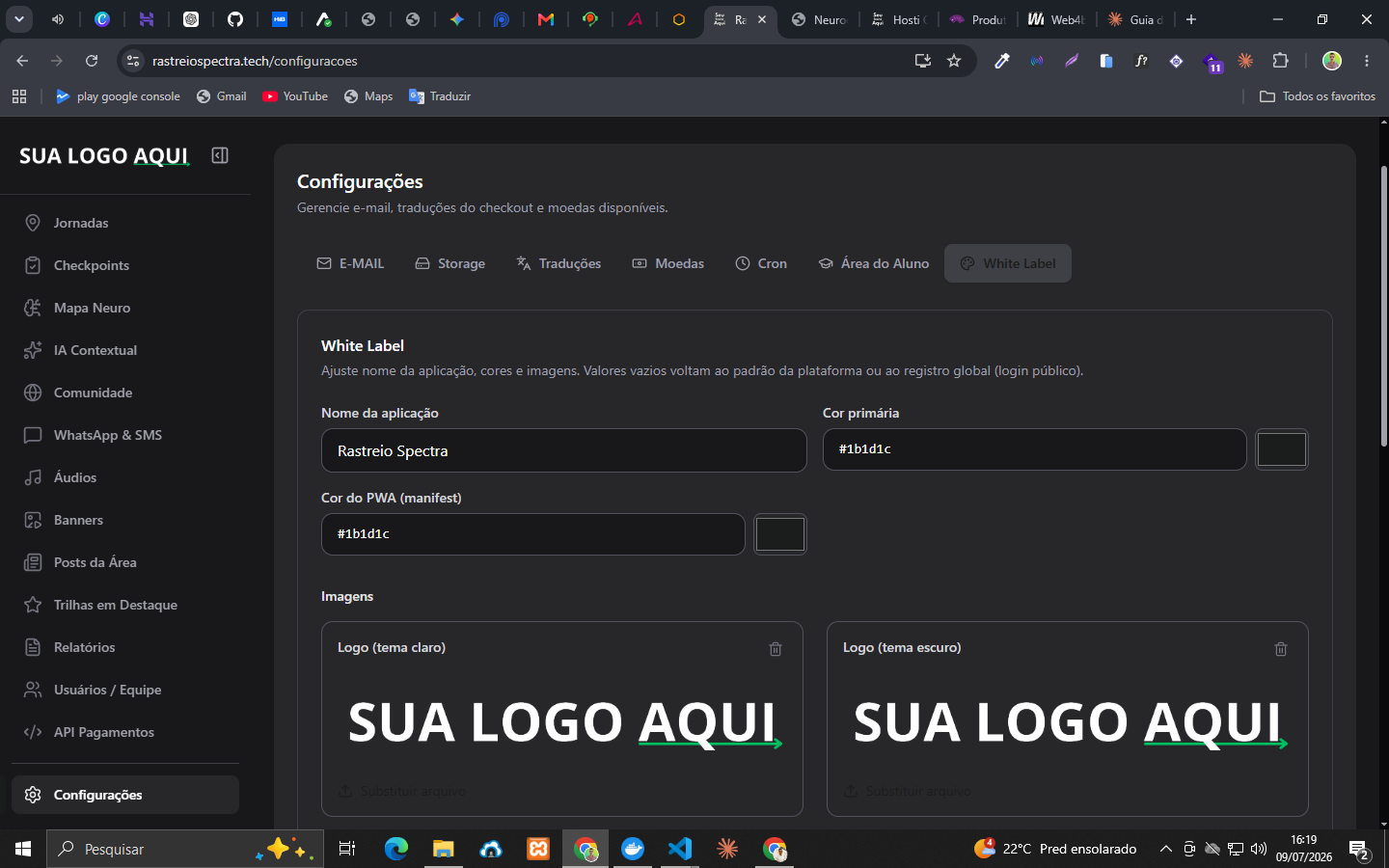Bookmark this page with the star icon
The width and height of the screenshot is (1389, 868).
pos(954,61)
